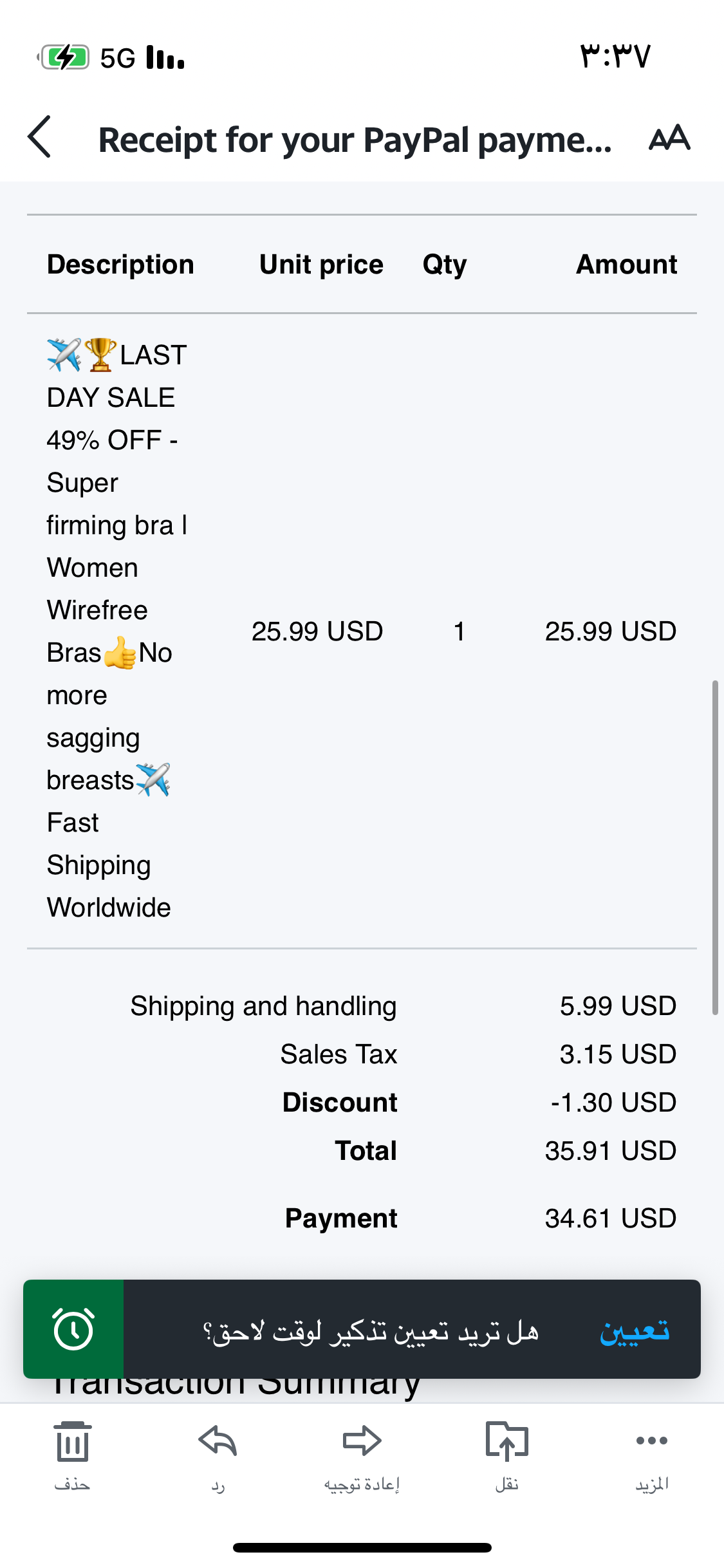
Task: Open the text size AA control
Action: (x=669, y=138)
